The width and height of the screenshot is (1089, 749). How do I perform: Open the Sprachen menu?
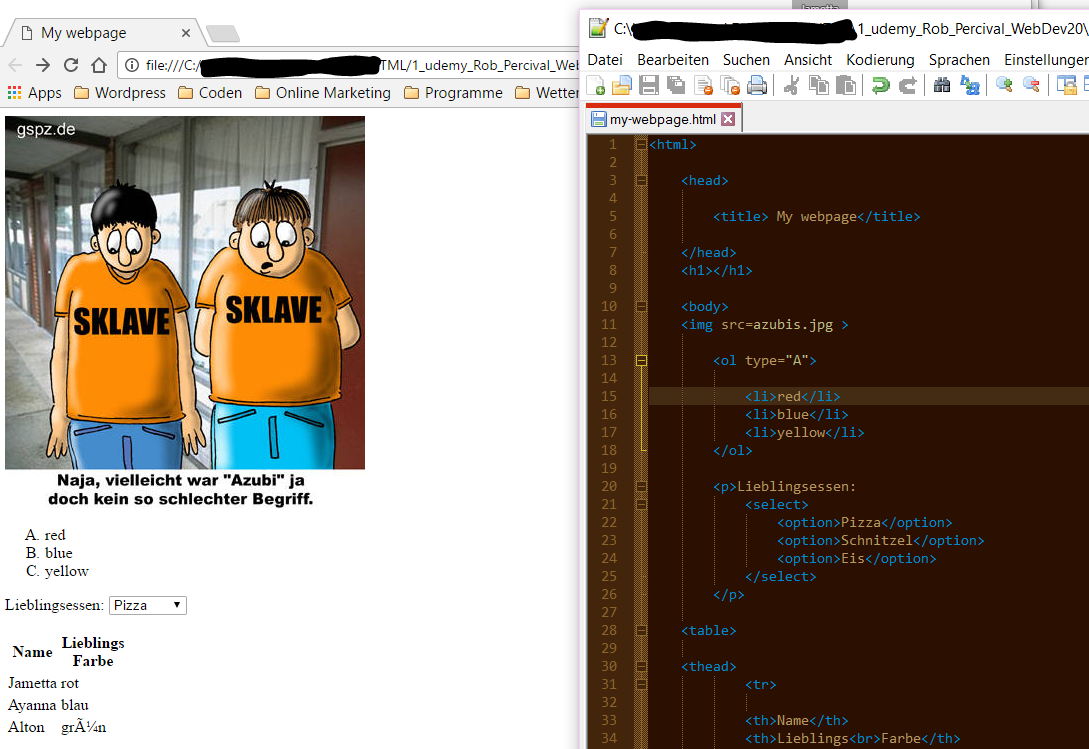[959, 60]
